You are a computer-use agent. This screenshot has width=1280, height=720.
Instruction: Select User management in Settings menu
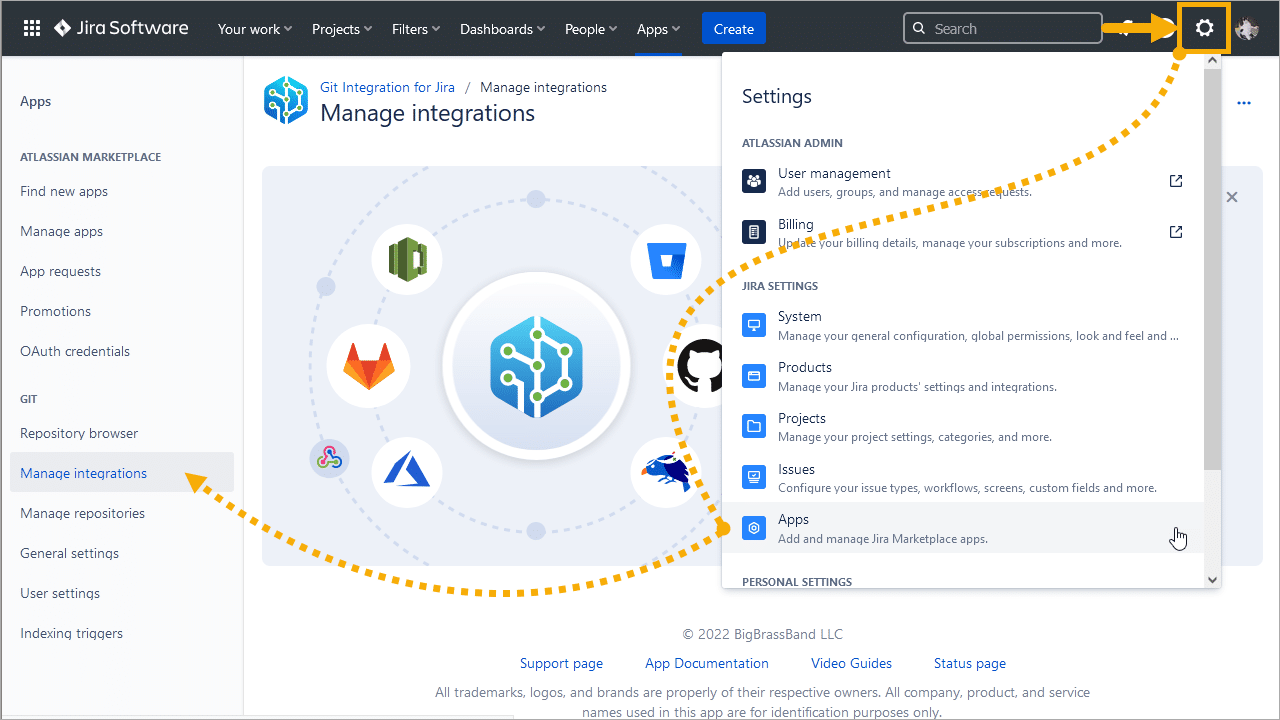tap(963, 182)
